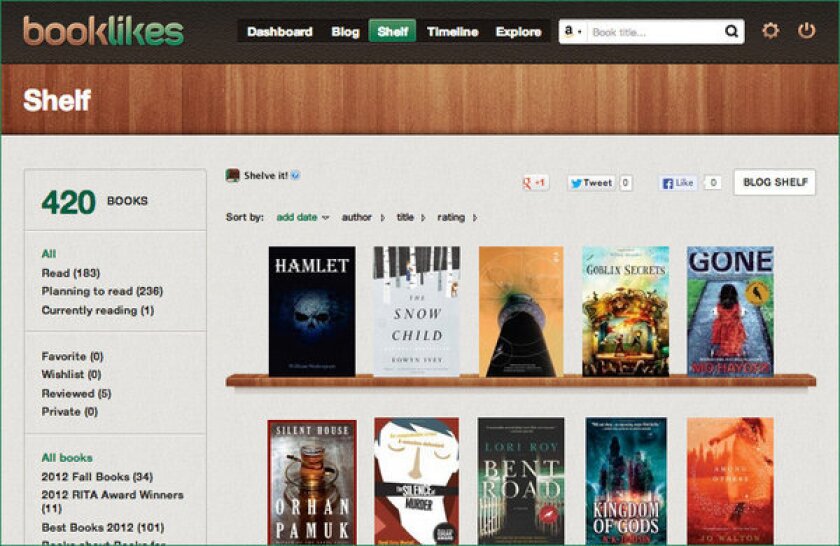Open the Hamlet book cover
The image size is (840, 546).
pyautogui.click(x=311, y=311)
